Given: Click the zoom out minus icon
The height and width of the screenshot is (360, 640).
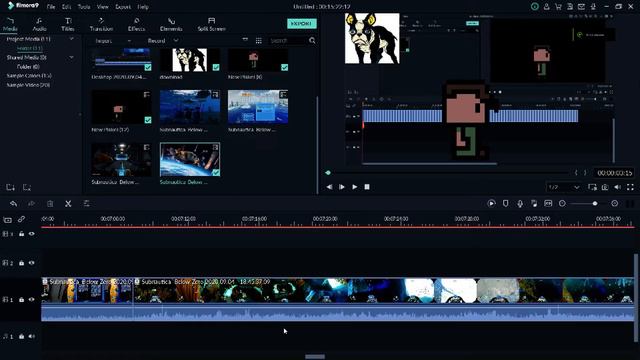Looking at the screenshot, I should [562, 203].
